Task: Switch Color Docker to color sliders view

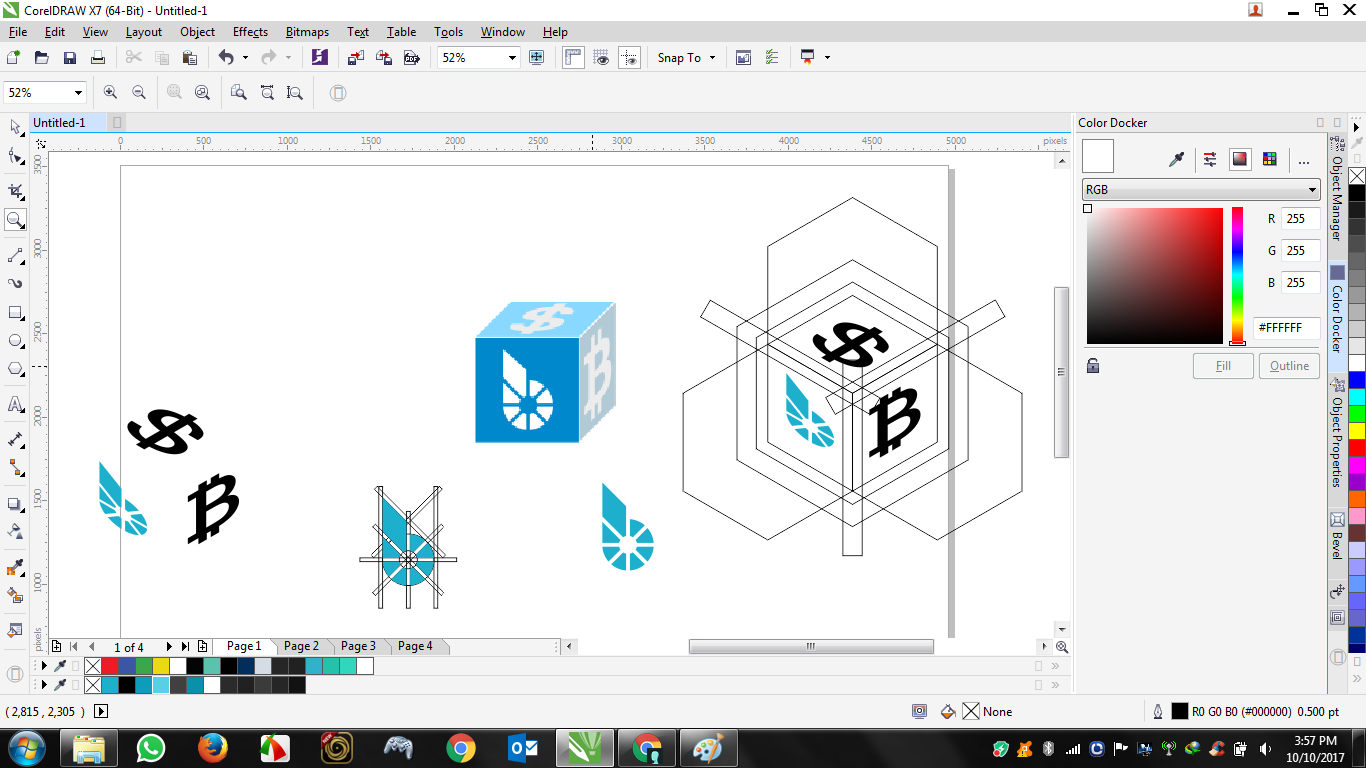Action: [1210, 159]
